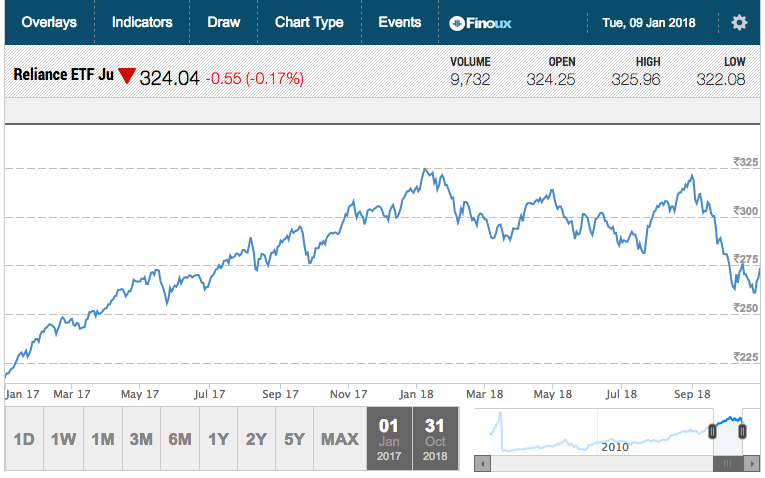Select the 3M time range
The width and height of the screenshot is (765, 478).
click(141, 439)
